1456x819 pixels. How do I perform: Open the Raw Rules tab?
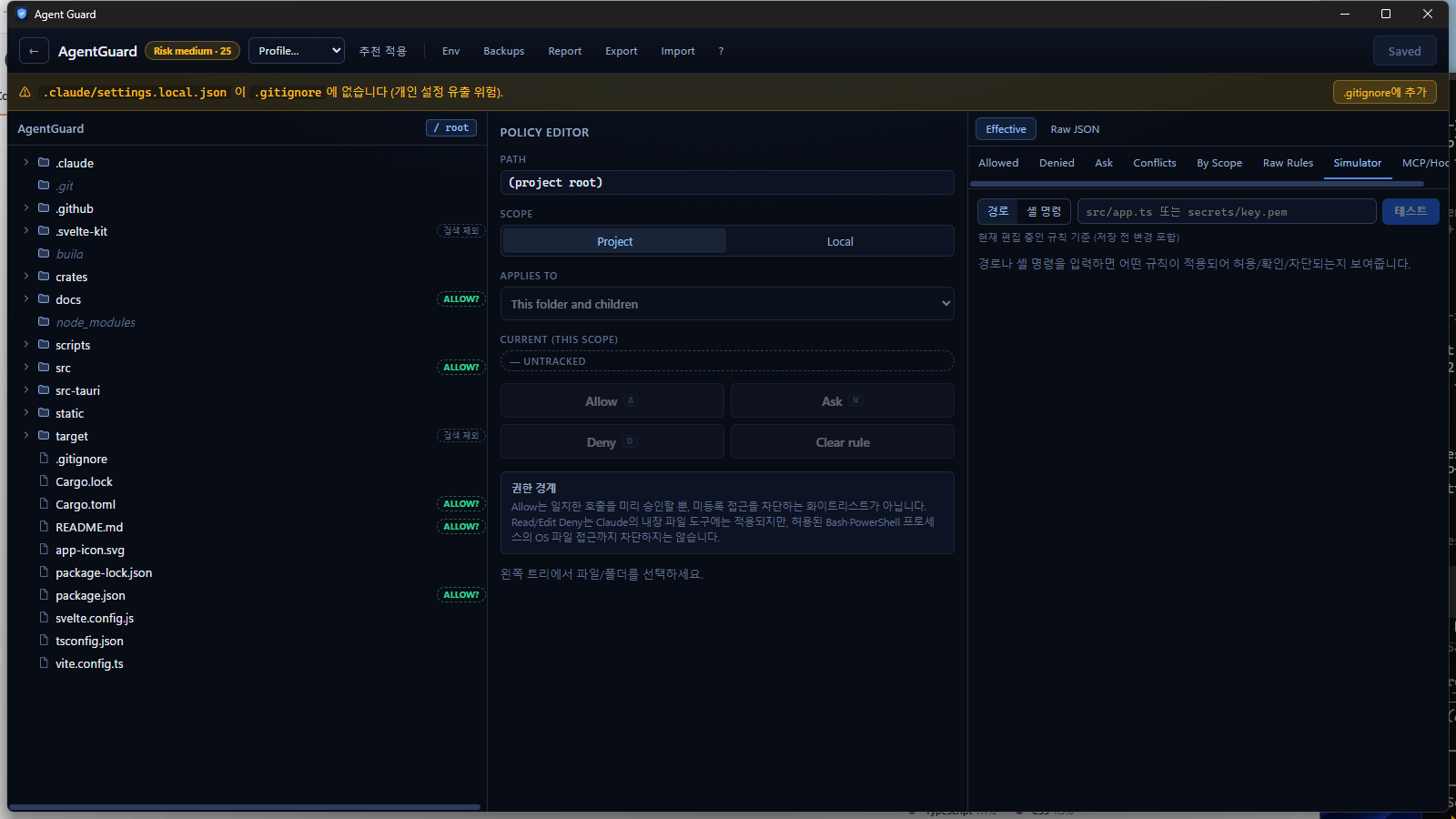click(x=1288, y=163)
